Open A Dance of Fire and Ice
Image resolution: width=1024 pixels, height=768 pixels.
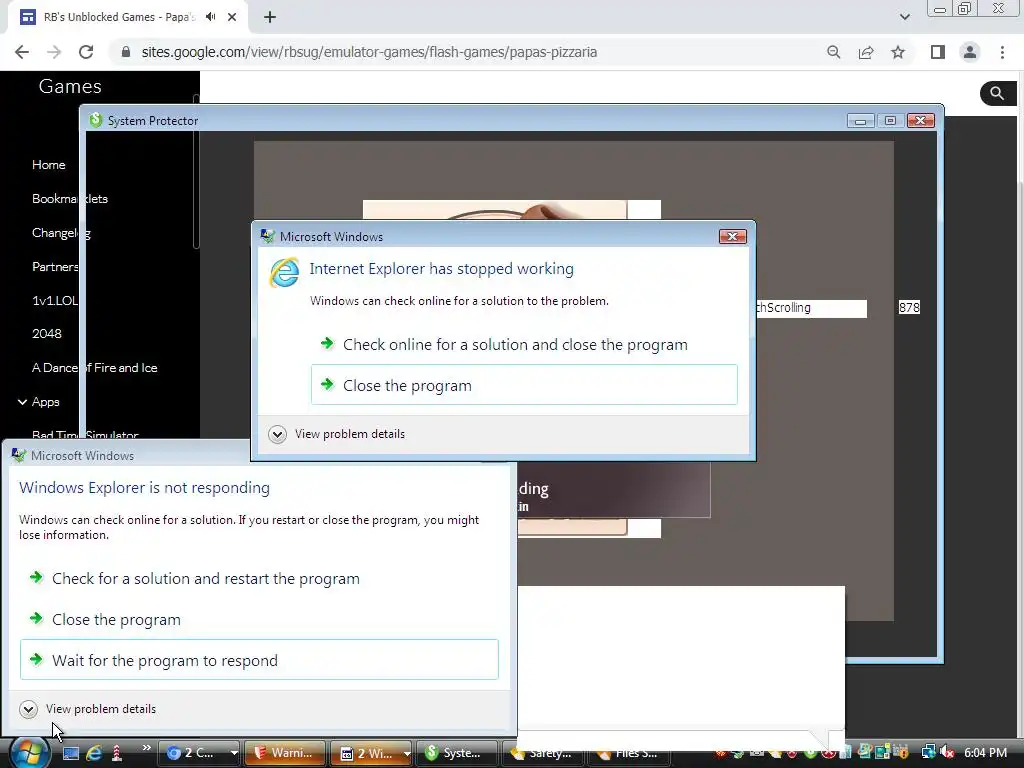pos(95,368)
